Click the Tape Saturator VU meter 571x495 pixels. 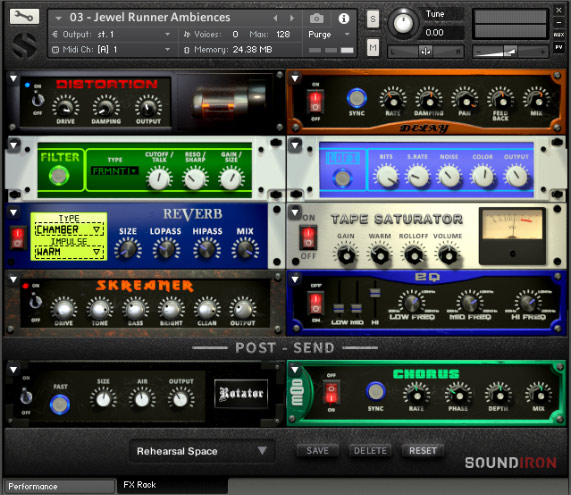click(512, 236)
